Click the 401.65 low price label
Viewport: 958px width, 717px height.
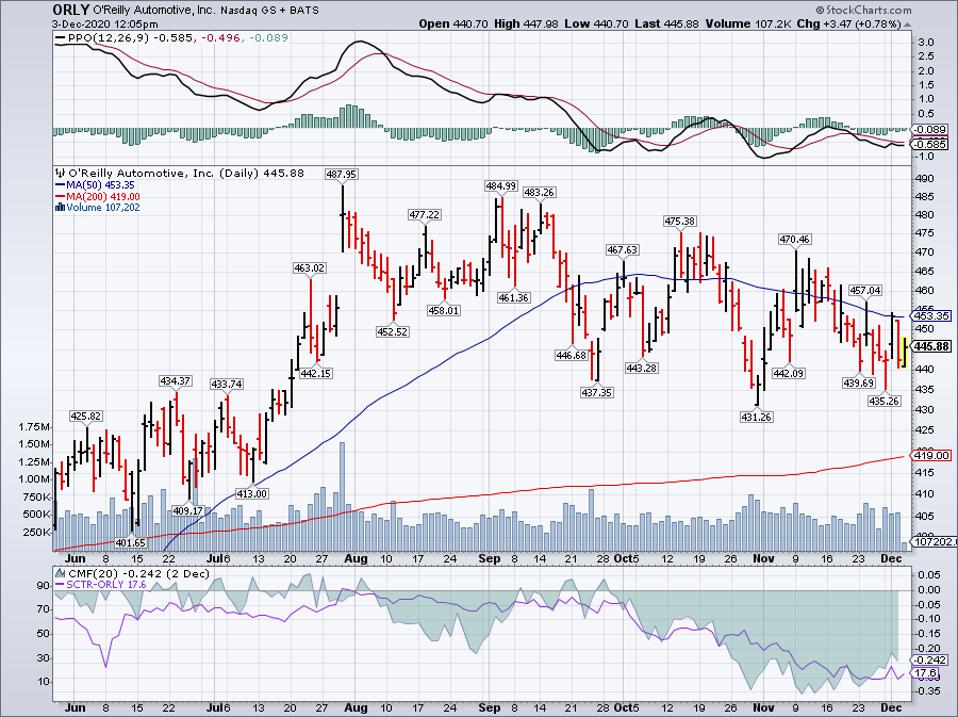click(x=131, y=542)
